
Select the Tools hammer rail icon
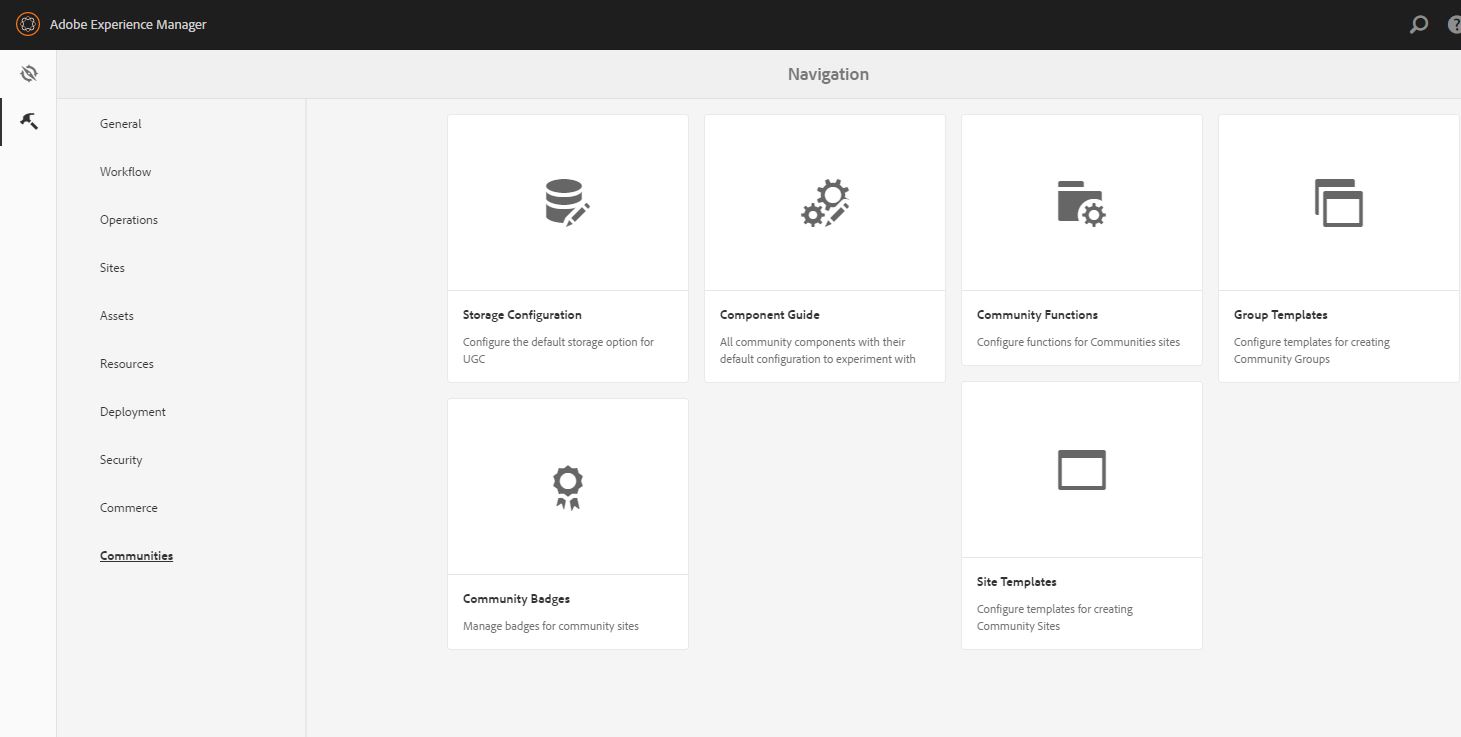coord(28,122)
